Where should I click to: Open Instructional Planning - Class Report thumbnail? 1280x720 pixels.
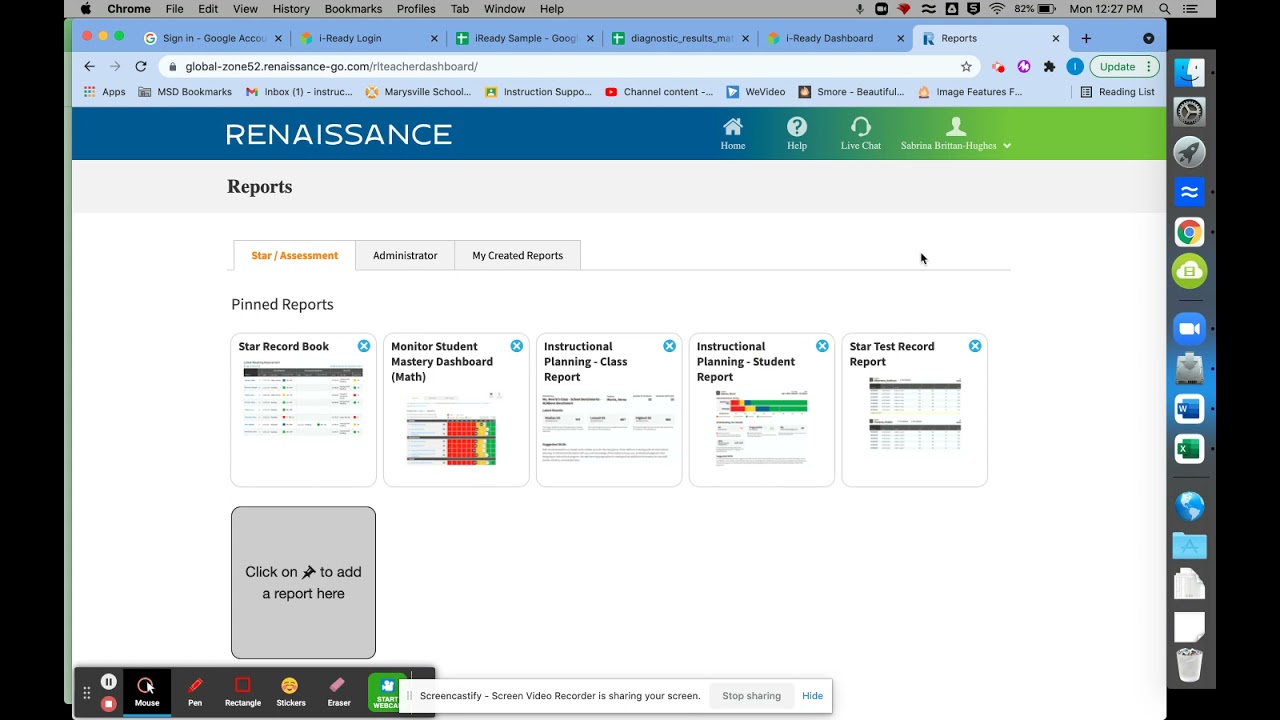click(609, 428)
